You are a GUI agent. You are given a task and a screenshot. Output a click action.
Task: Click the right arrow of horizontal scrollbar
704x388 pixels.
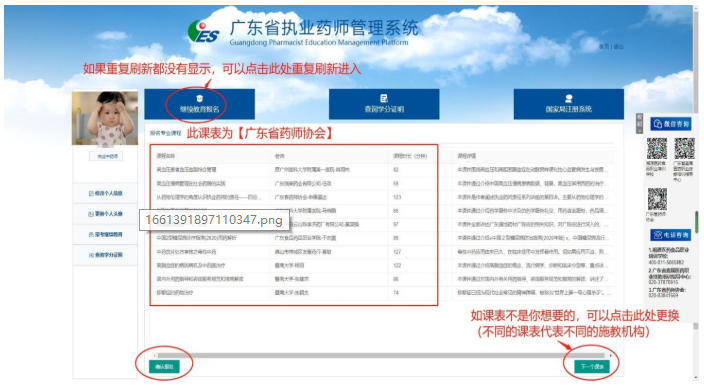pos(611,355)
